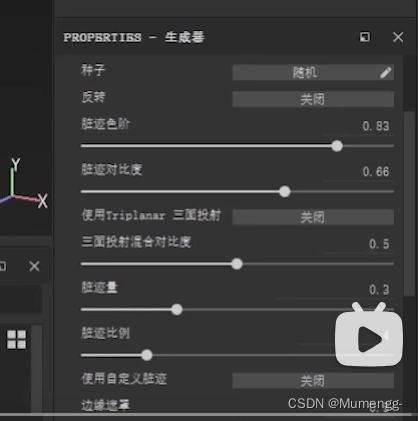Toggle 使用Triplanar 三面投射 option

coord(313,217)
